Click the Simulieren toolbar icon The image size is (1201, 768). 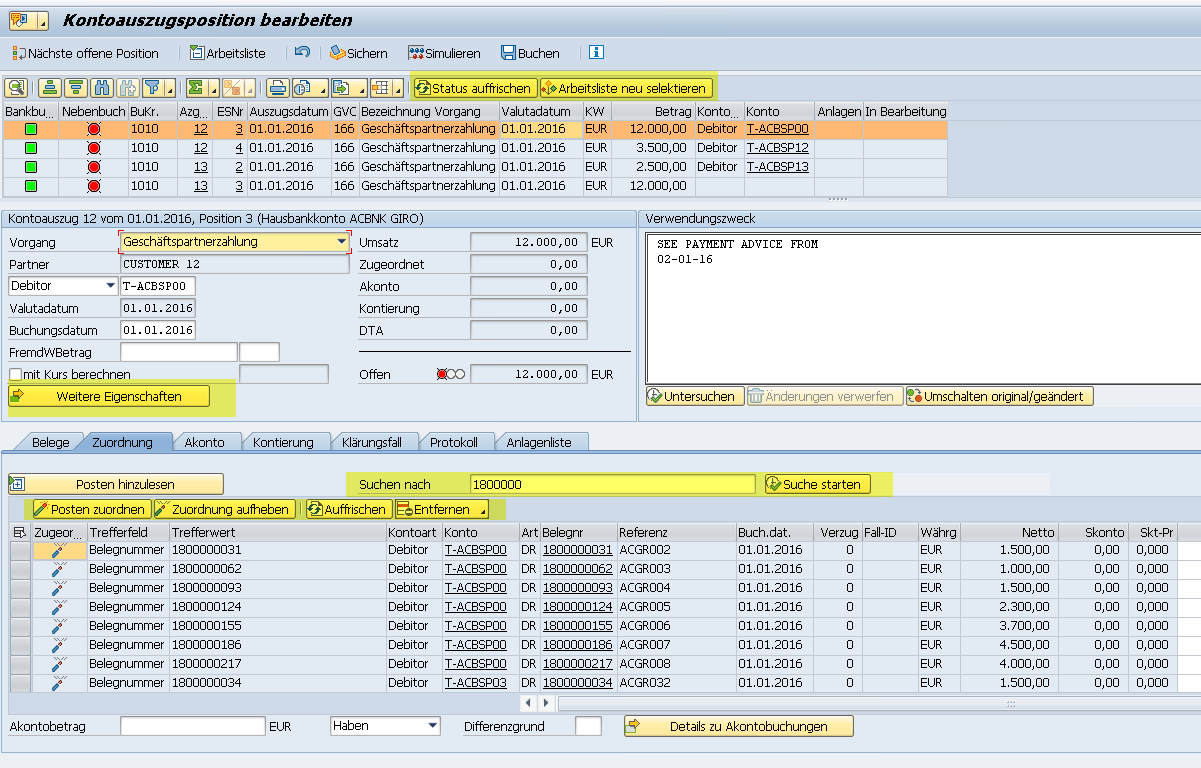pos(444,53)
